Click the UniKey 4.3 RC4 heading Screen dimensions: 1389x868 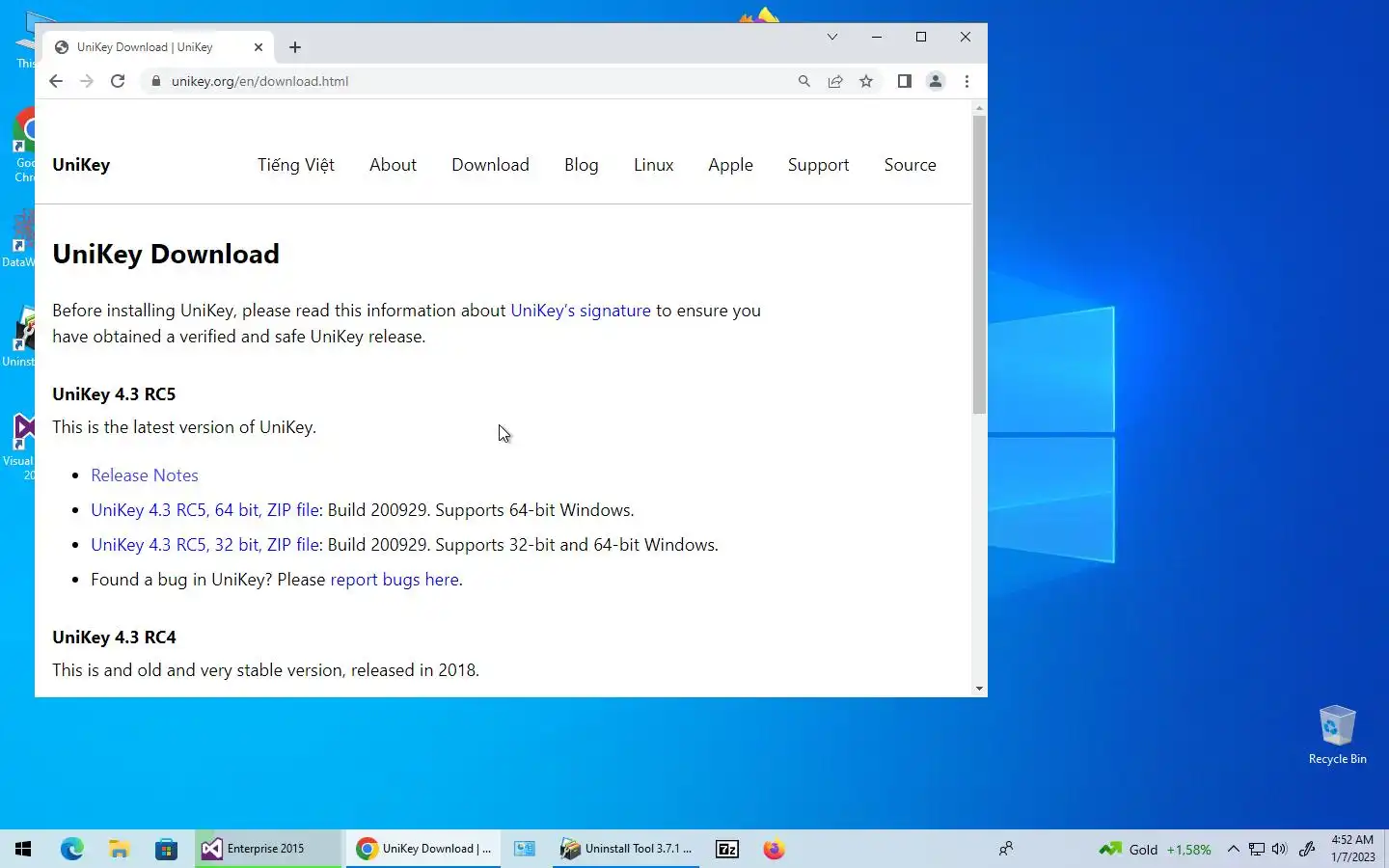pyautogui.click(x=114, y=637)
